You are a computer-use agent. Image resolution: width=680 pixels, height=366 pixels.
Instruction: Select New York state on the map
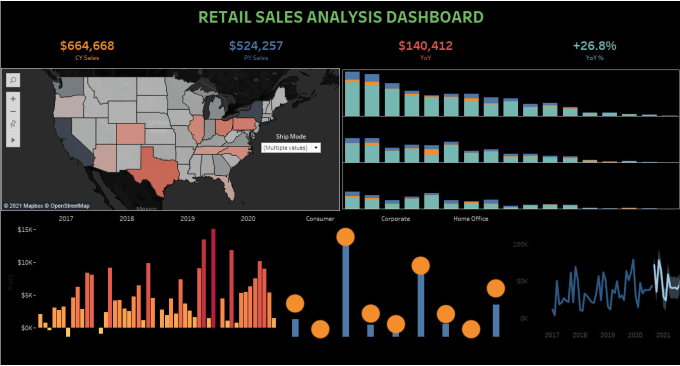[x=254, y=111]
